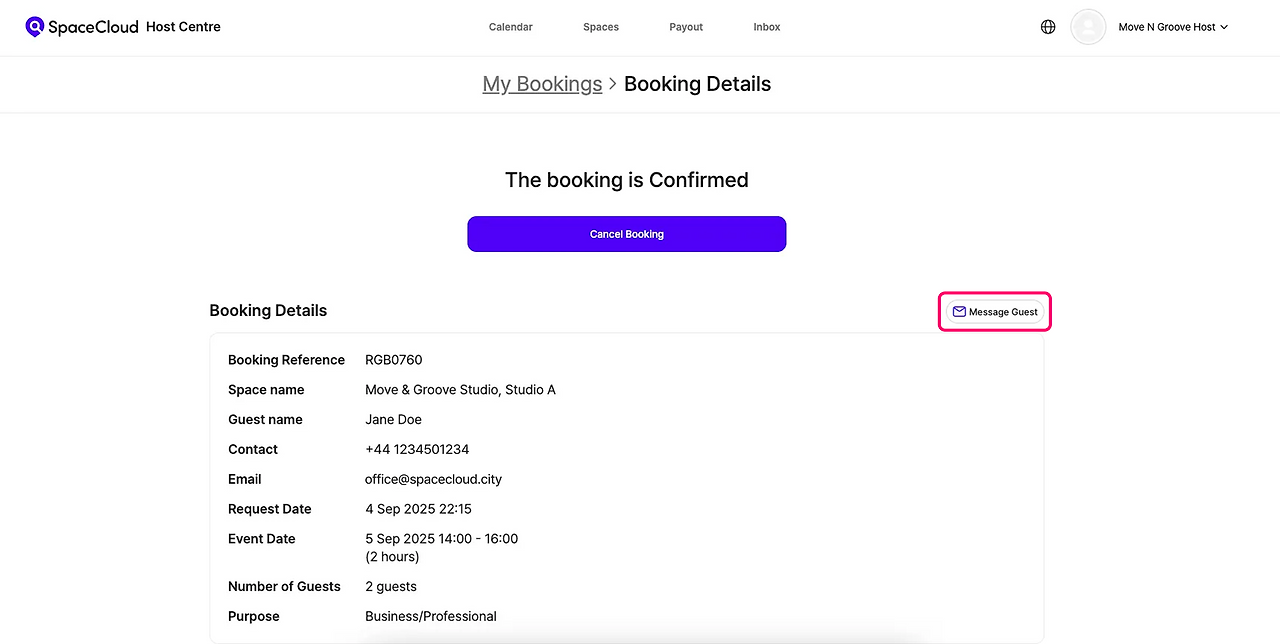1280x644 pixels.
Task: Click the contact number +44 1234501234
Action: pos(417,449)
